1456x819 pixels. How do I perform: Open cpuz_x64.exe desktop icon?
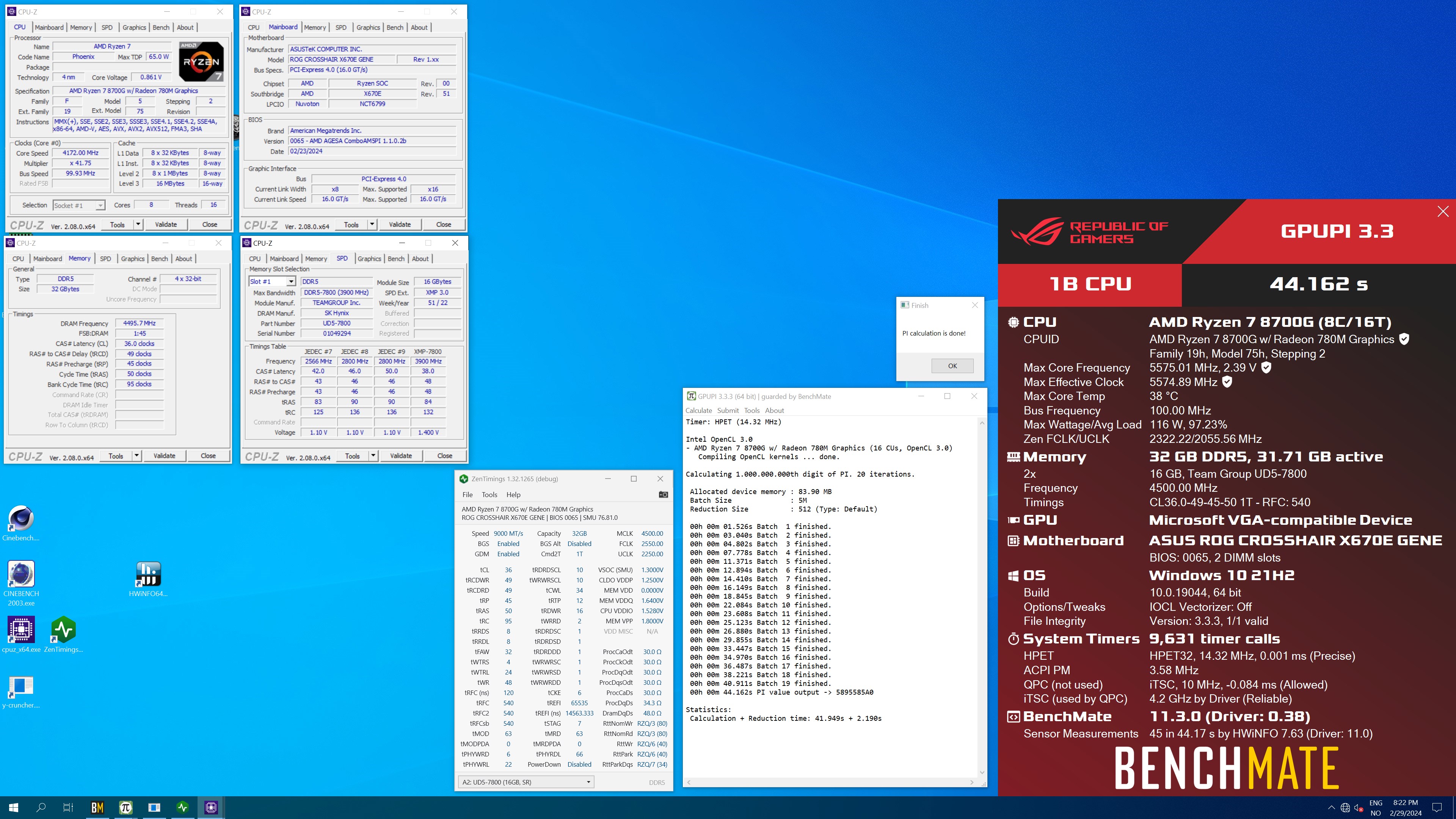[21, 634]
